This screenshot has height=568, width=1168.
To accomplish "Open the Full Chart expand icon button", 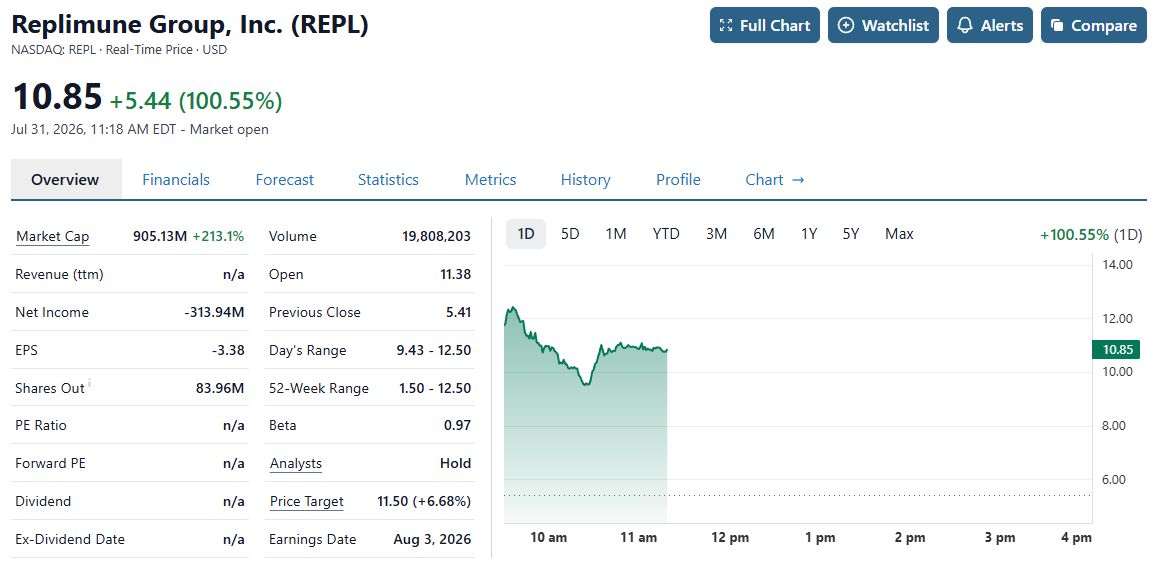I will pos(726,25).
